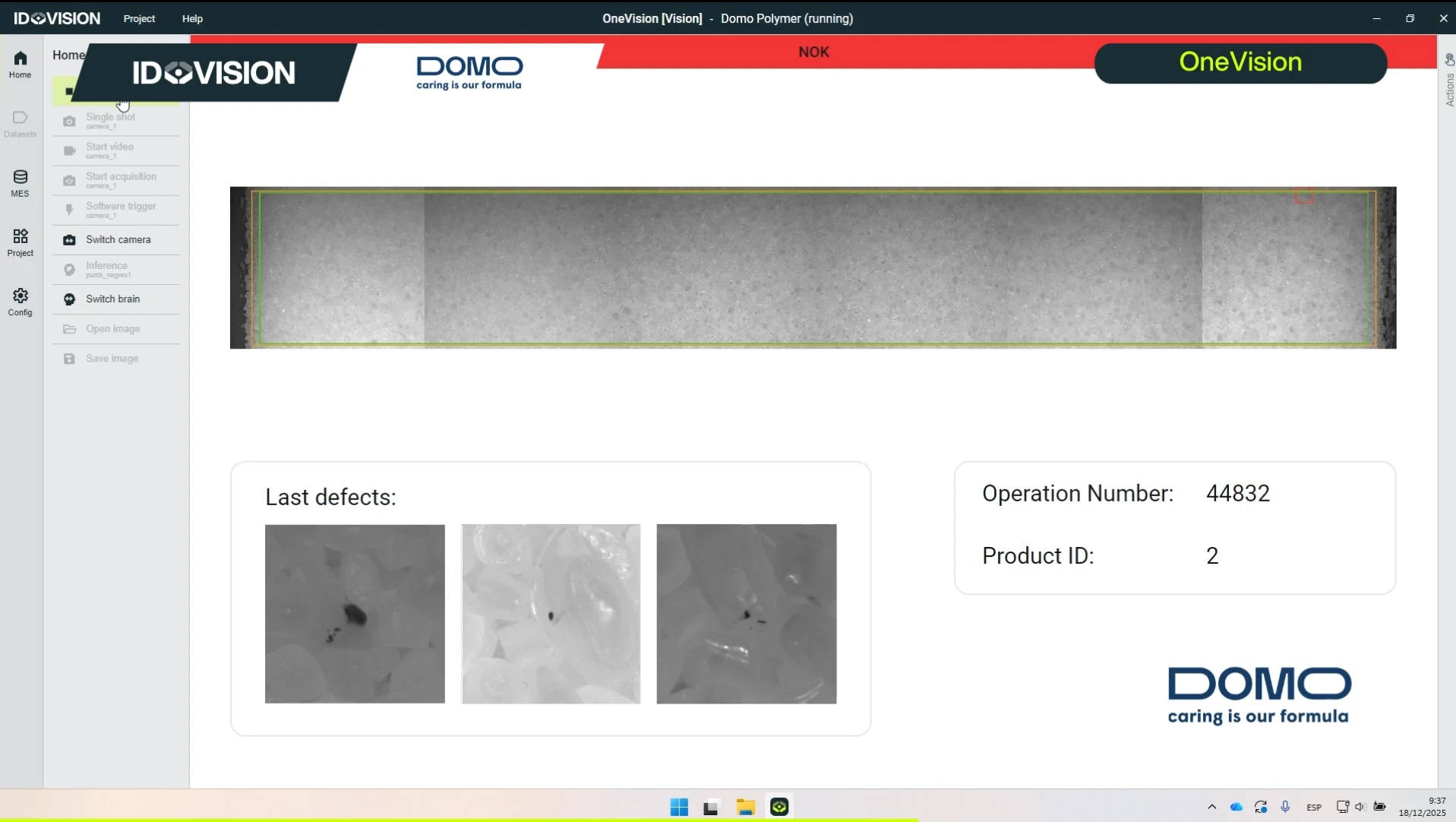Viewport: 1456px width, 822px height.
Task: Select the third defect thumbnail
Action: point(747,614)
